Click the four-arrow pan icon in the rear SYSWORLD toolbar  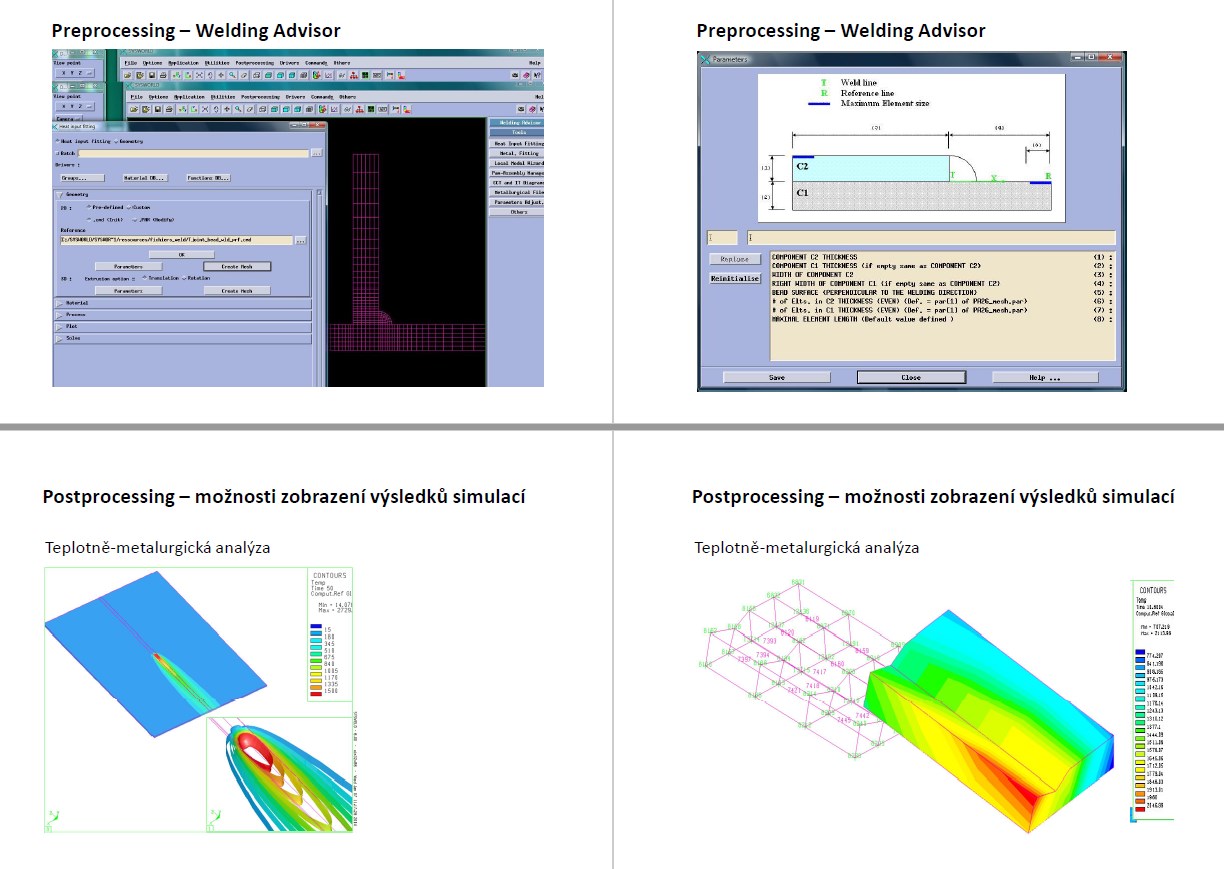click(x=221, y=75)
